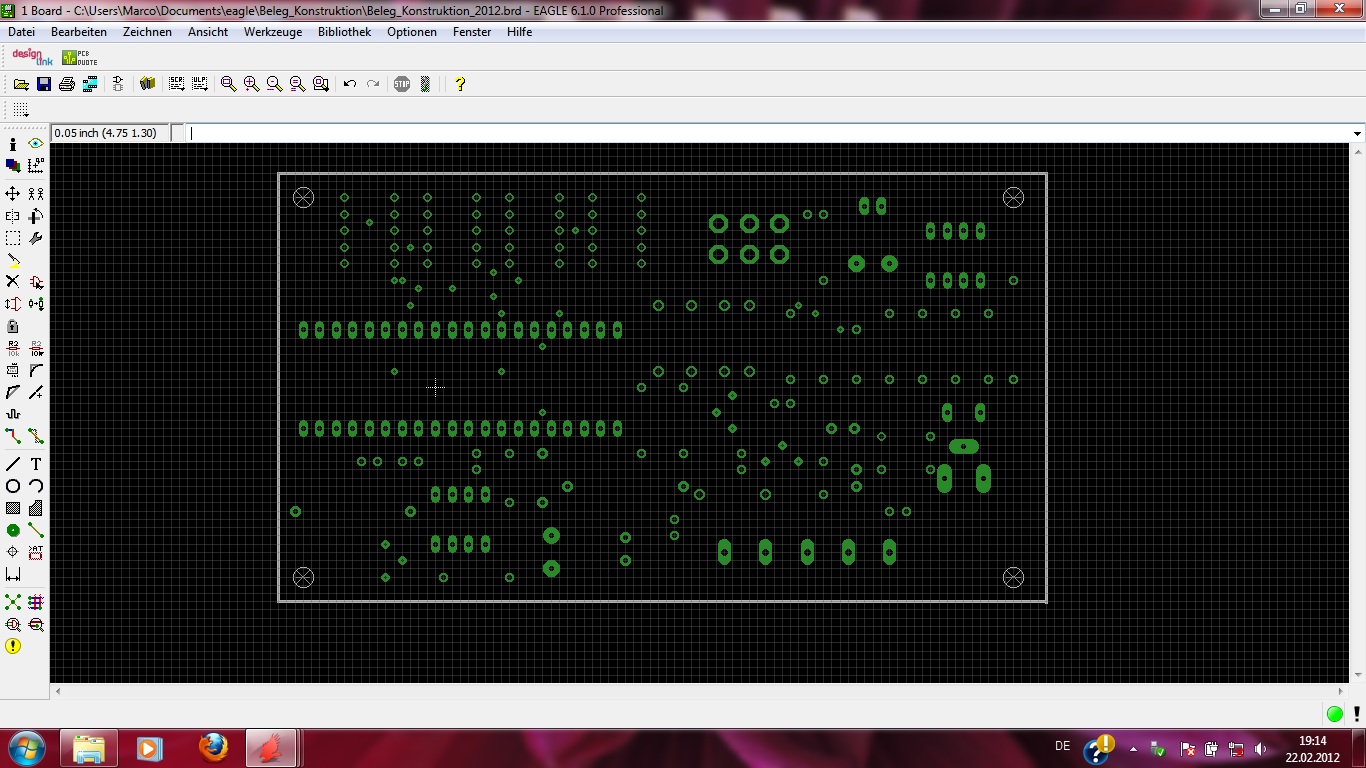Select the Change wrench tool
The image size is (1366, 768).
tap(36, 238)
